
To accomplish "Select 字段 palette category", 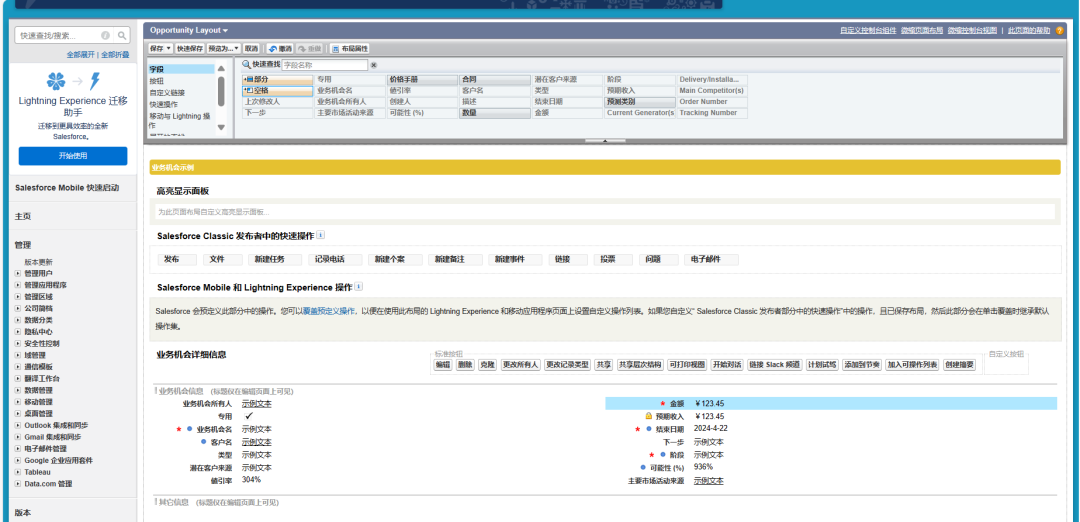I will click(x=182, y=70).
